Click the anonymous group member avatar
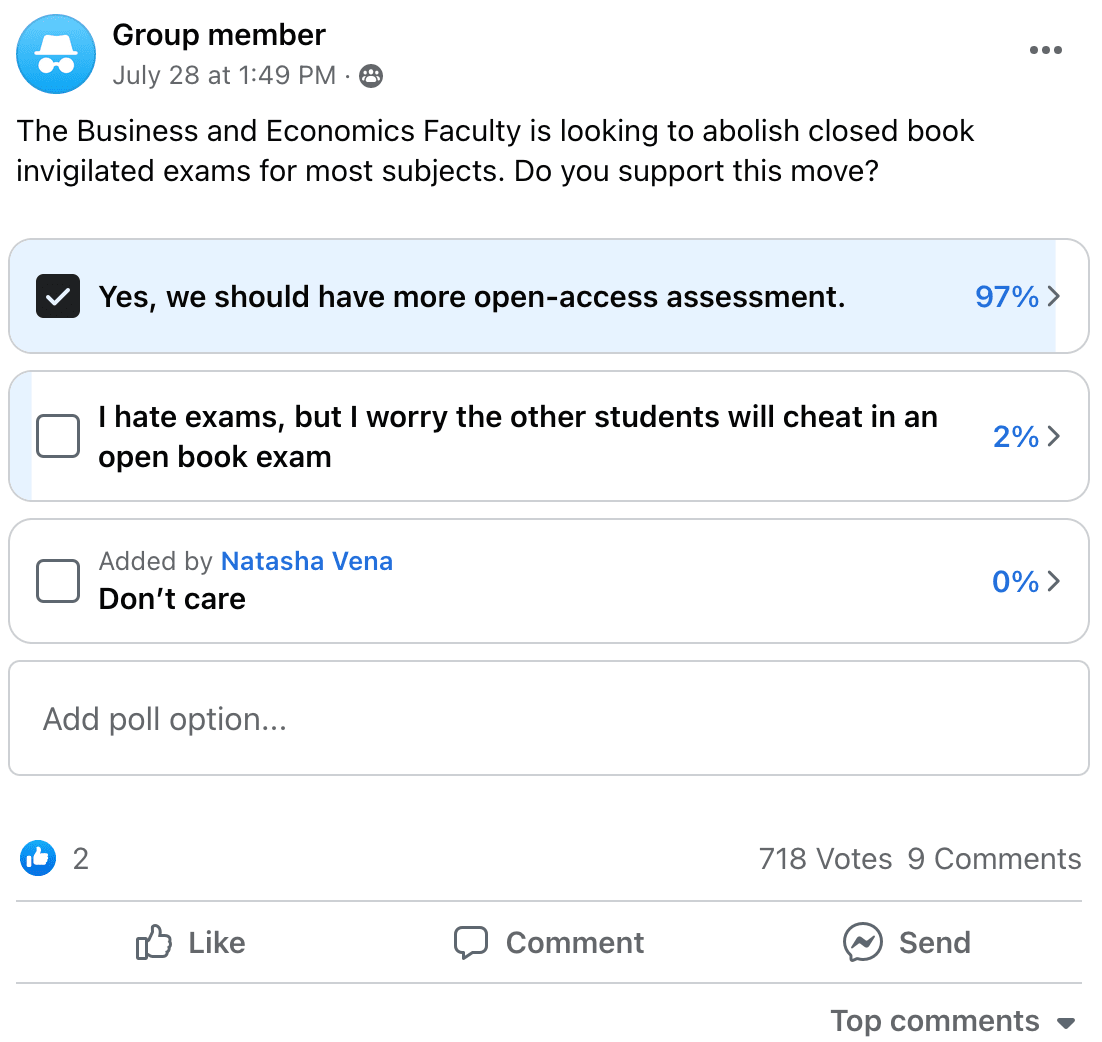 (x=56, y=55)
